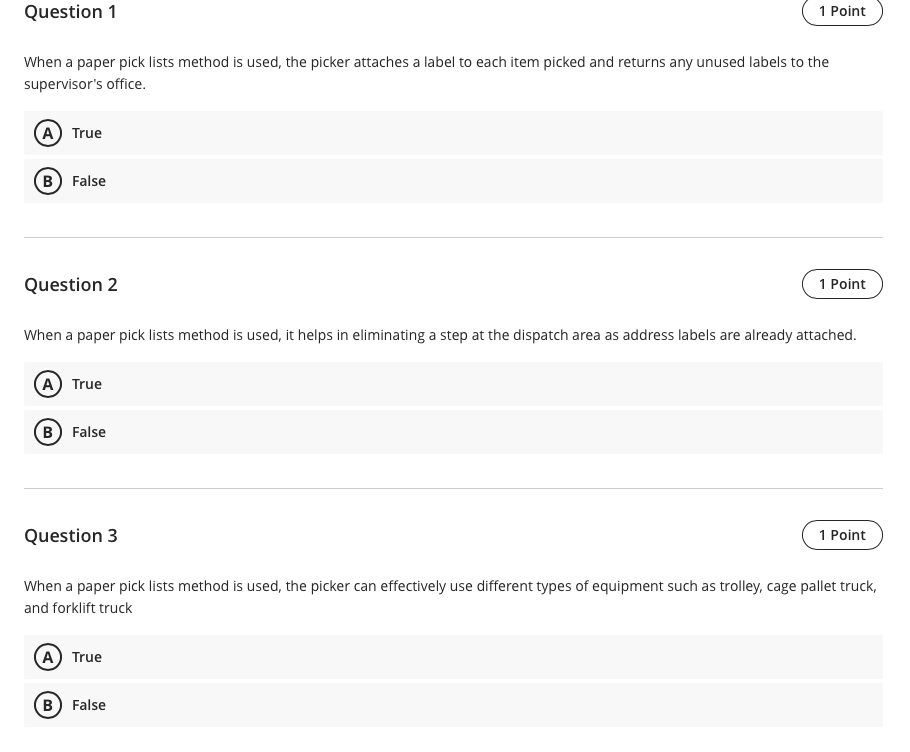Select False for Question 3
The width and height of the screenshot is (910, 752).
coord(88,705)
